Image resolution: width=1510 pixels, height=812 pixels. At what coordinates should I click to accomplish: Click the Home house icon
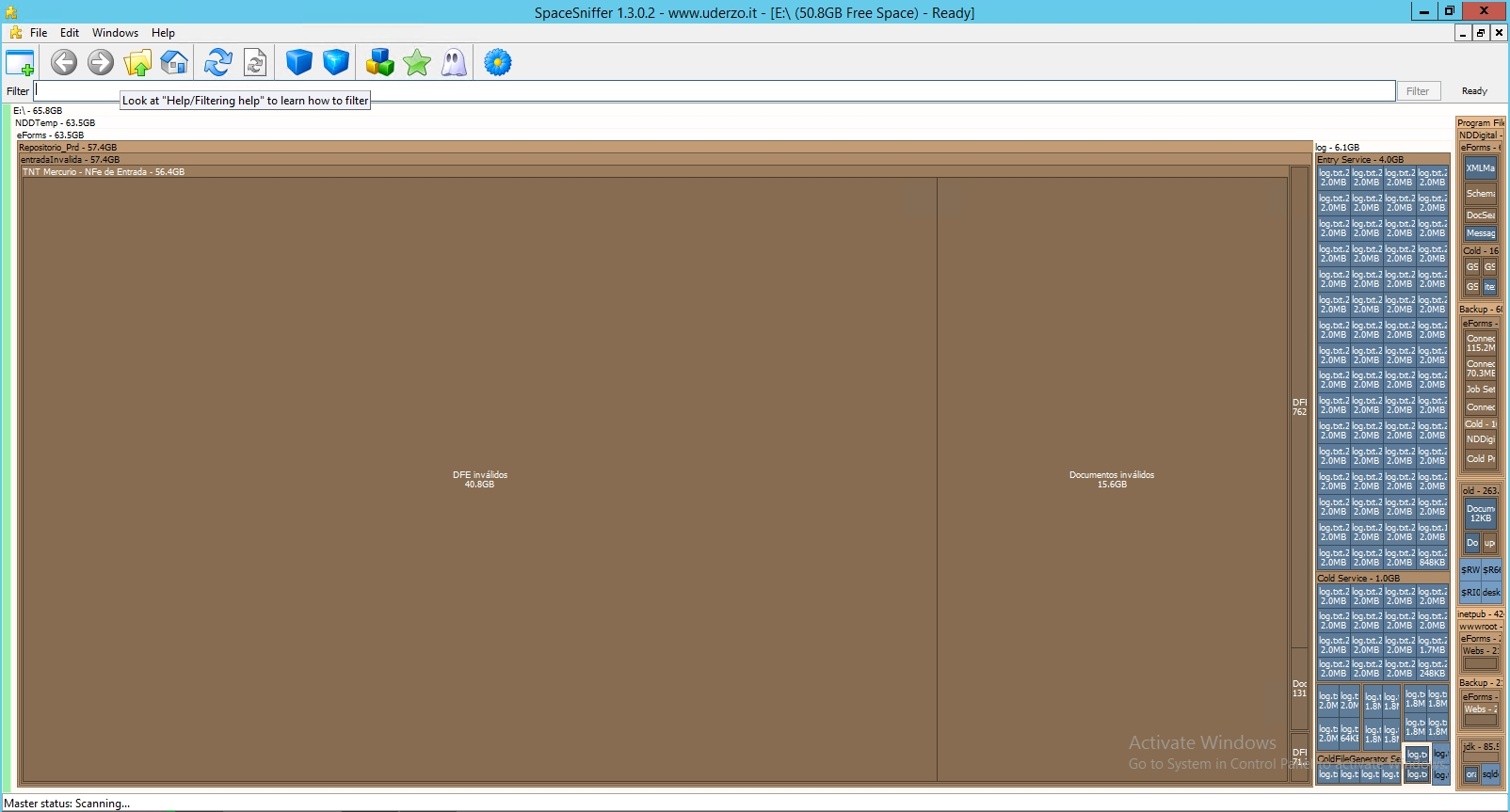tap(174, 63)
